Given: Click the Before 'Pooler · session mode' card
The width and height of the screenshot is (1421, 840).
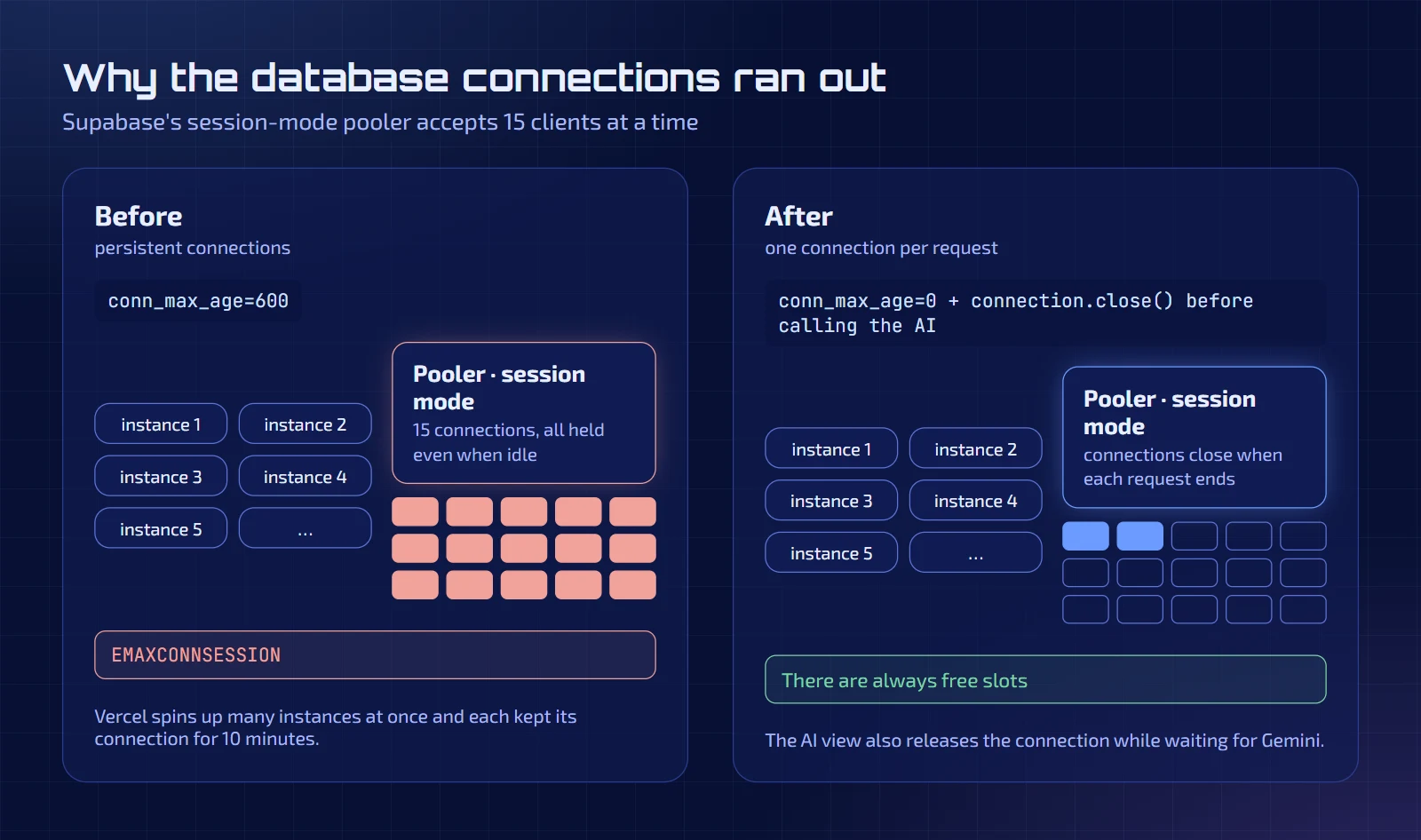Looking at the screenshot, I should point(524,413).
